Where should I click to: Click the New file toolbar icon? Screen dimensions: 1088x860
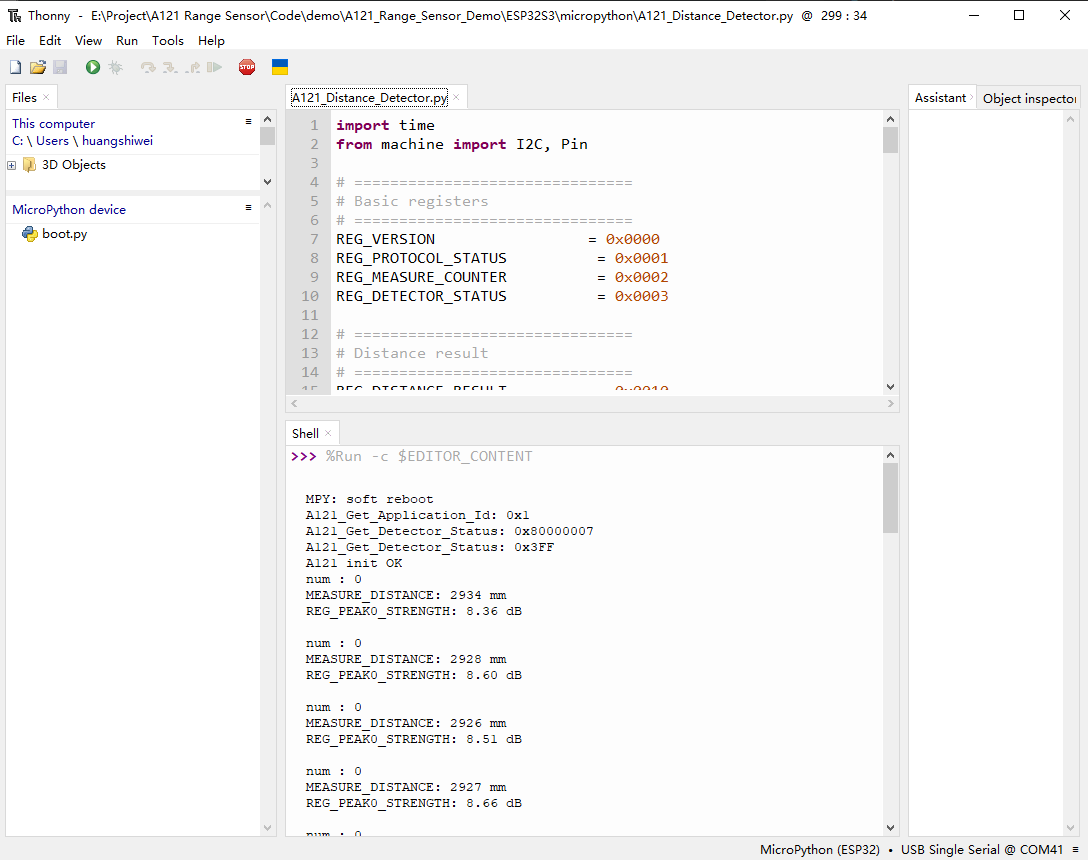tap(15, 67)
